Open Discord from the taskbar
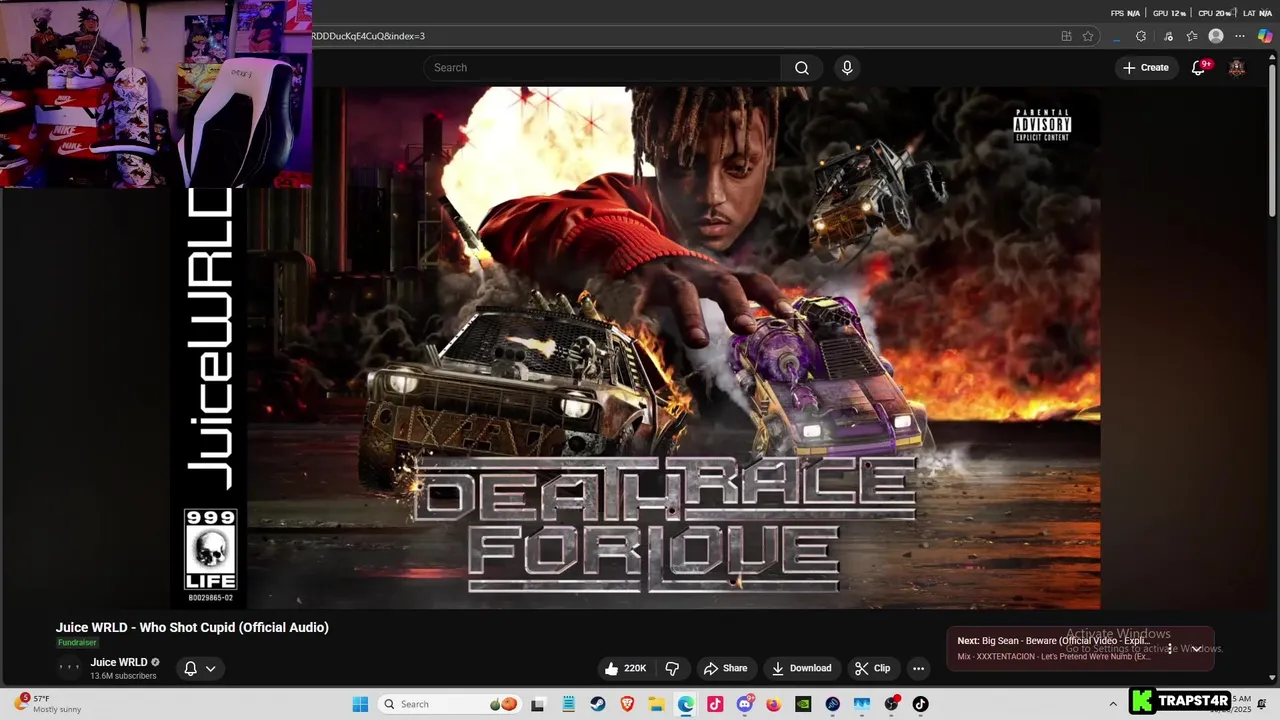This screenshot has width=1280, height=720. coord(744,704)
